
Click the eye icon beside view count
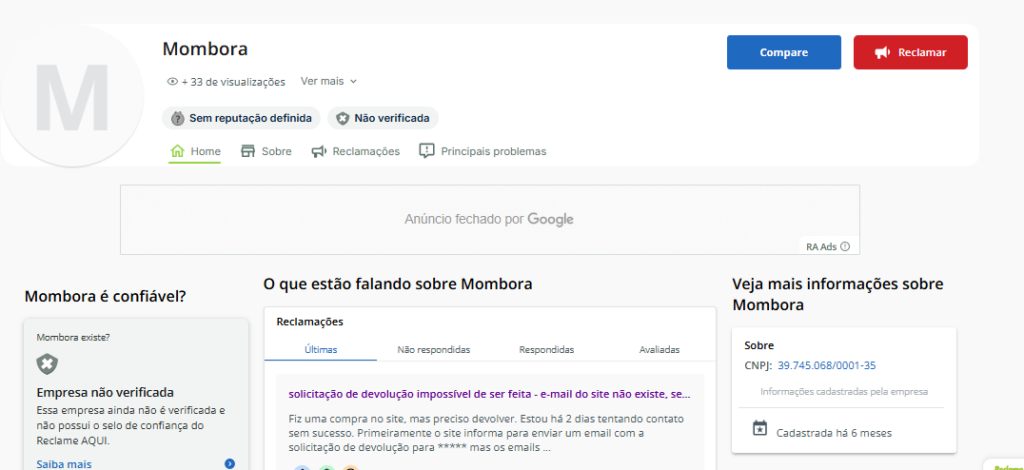point(172,82)
